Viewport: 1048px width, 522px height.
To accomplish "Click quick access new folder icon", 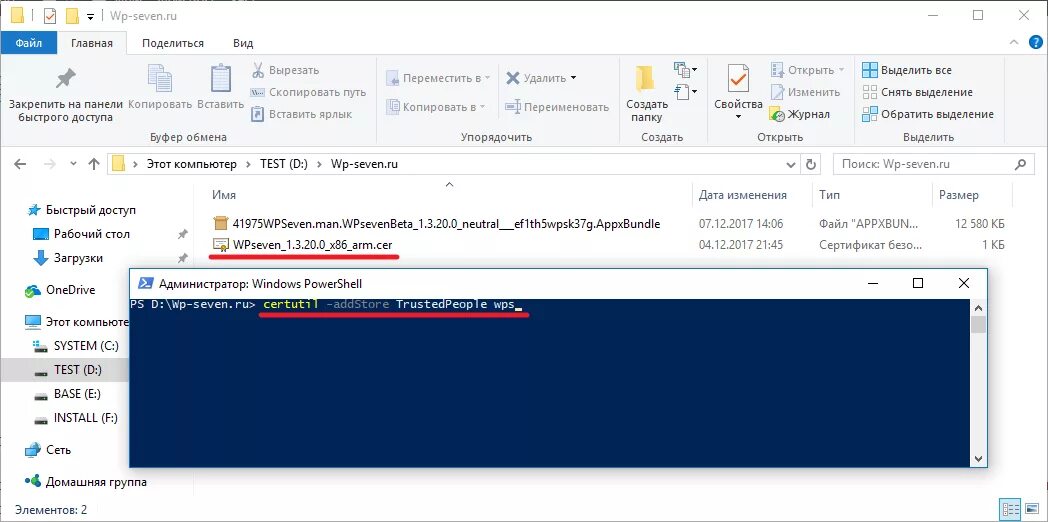I will 72,15.
